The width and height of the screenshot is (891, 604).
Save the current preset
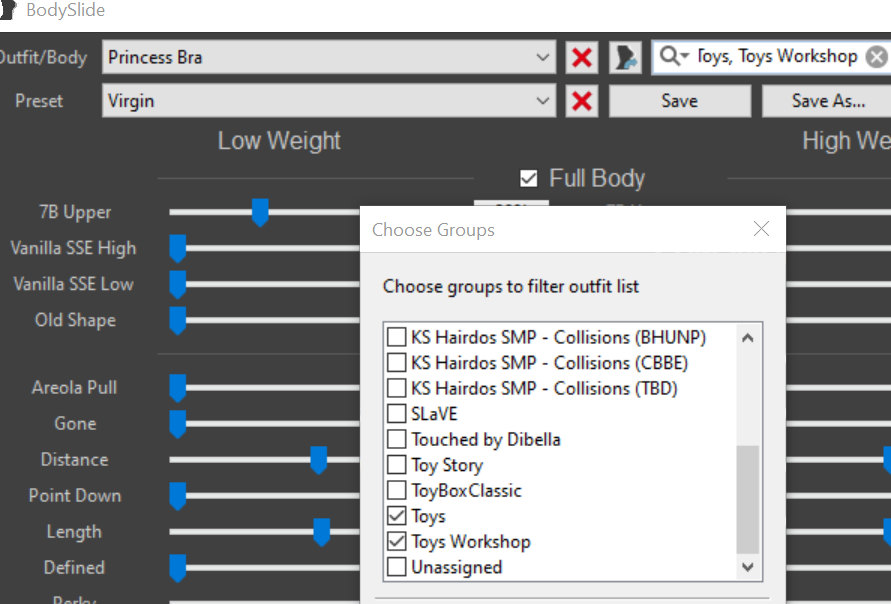tap(680, 101)
